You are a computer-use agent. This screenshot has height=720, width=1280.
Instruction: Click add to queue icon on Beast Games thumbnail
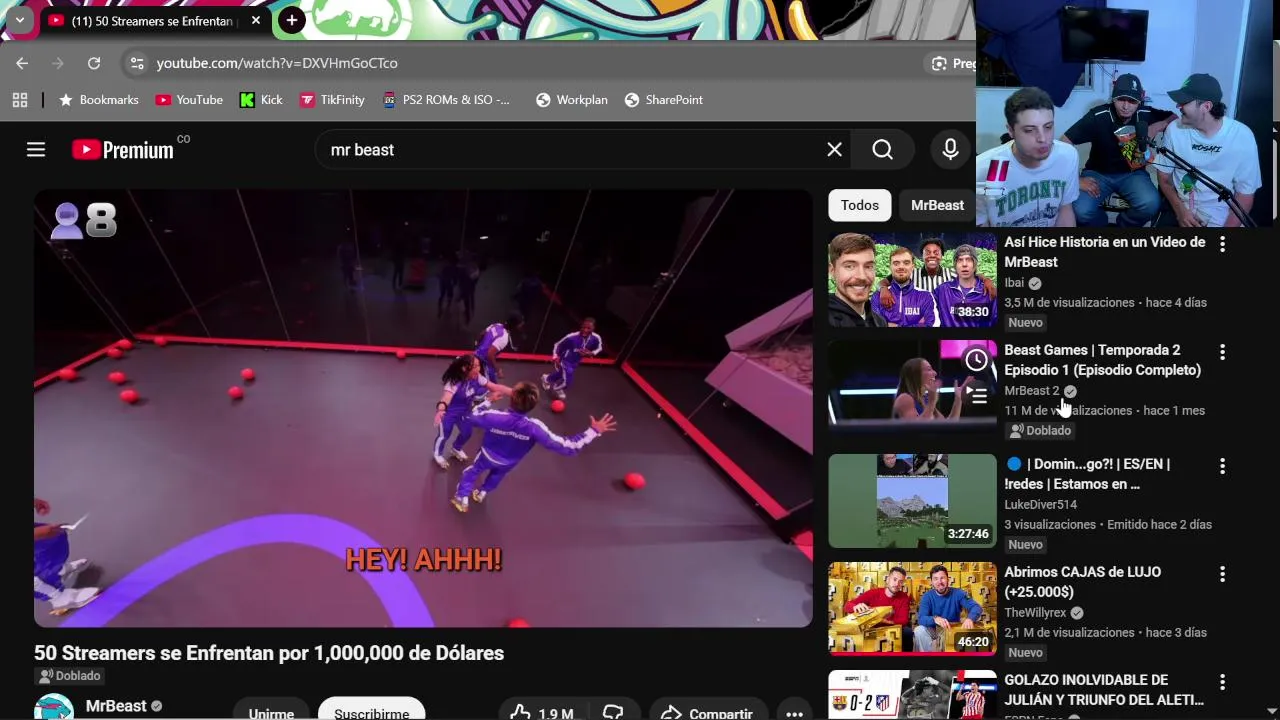click(x=977, y=396)
